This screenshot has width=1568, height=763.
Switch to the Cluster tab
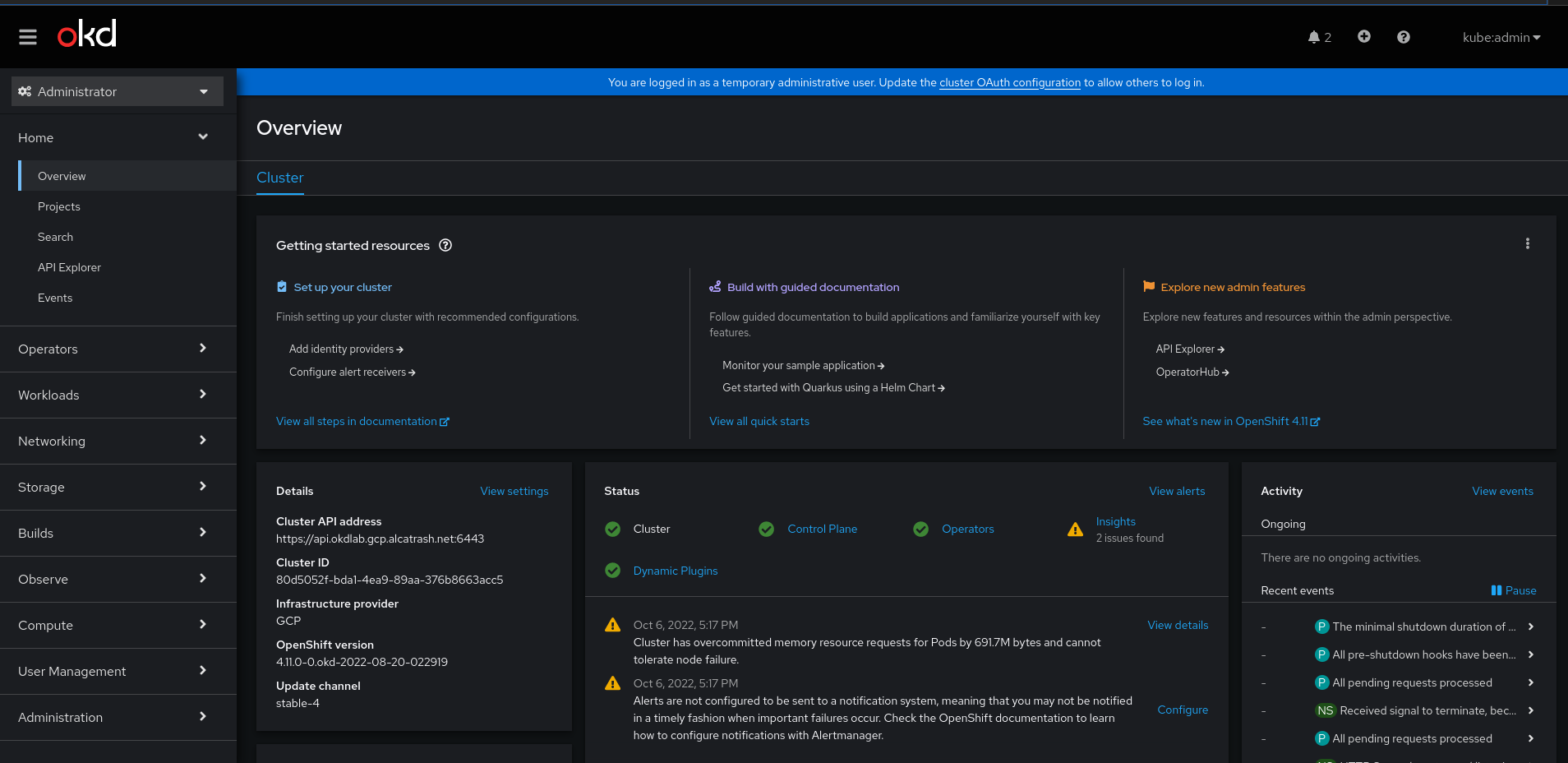(279, 178)
